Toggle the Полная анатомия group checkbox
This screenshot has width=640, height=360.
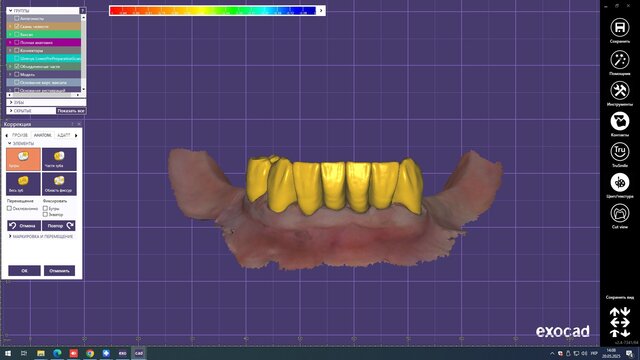click(x=17, y=42)
